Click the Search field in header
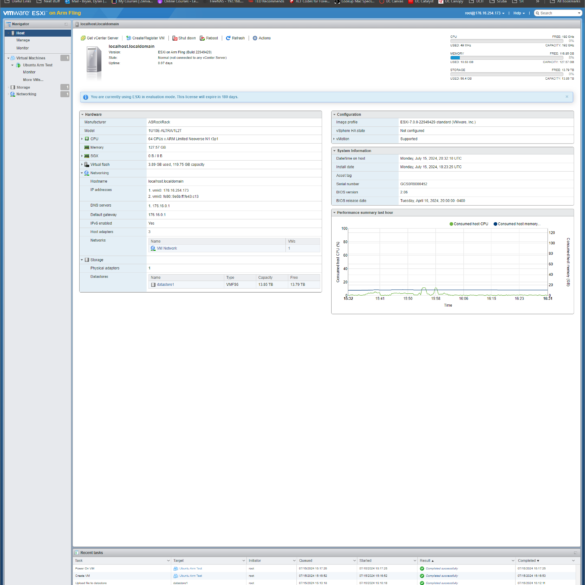The width and height of the screenshot is (585, 585). click(558, 13)
